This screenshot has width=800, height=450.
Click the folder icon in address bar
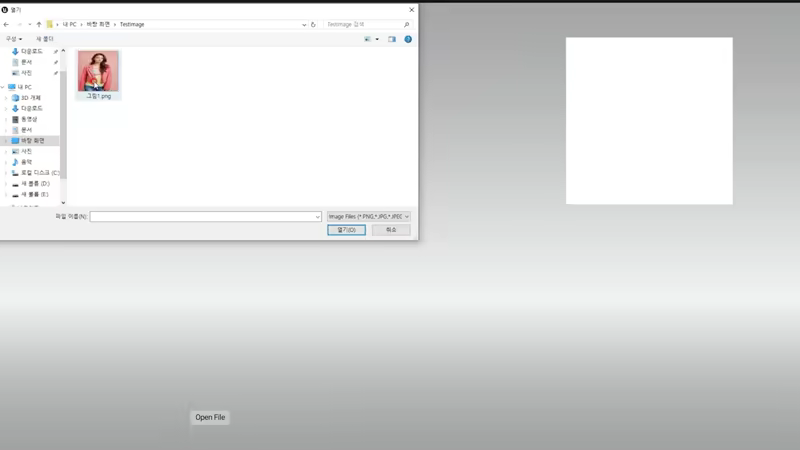click(49, 24)
